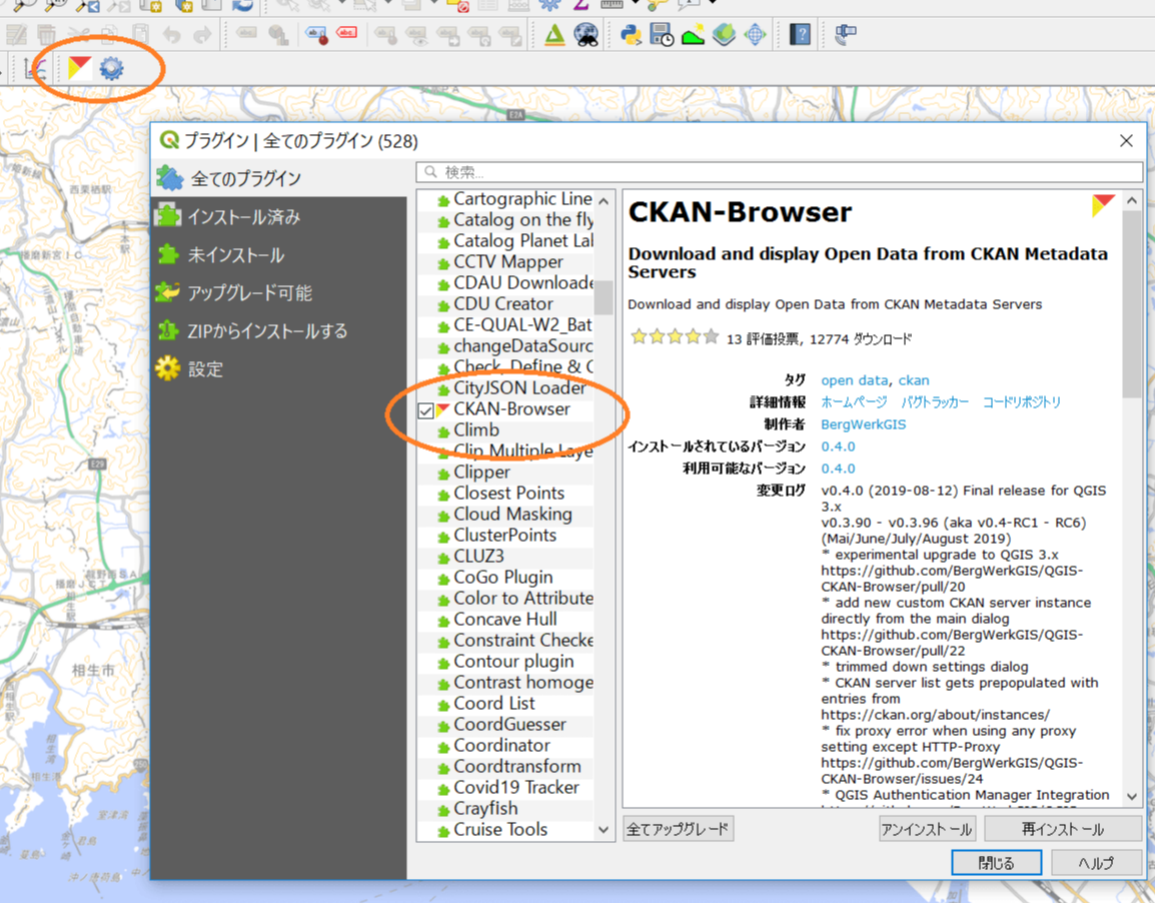Click the details pane scroll-up arrow
The height and width of the screenshot is (903, 1155).
[x=1131, y=200]
